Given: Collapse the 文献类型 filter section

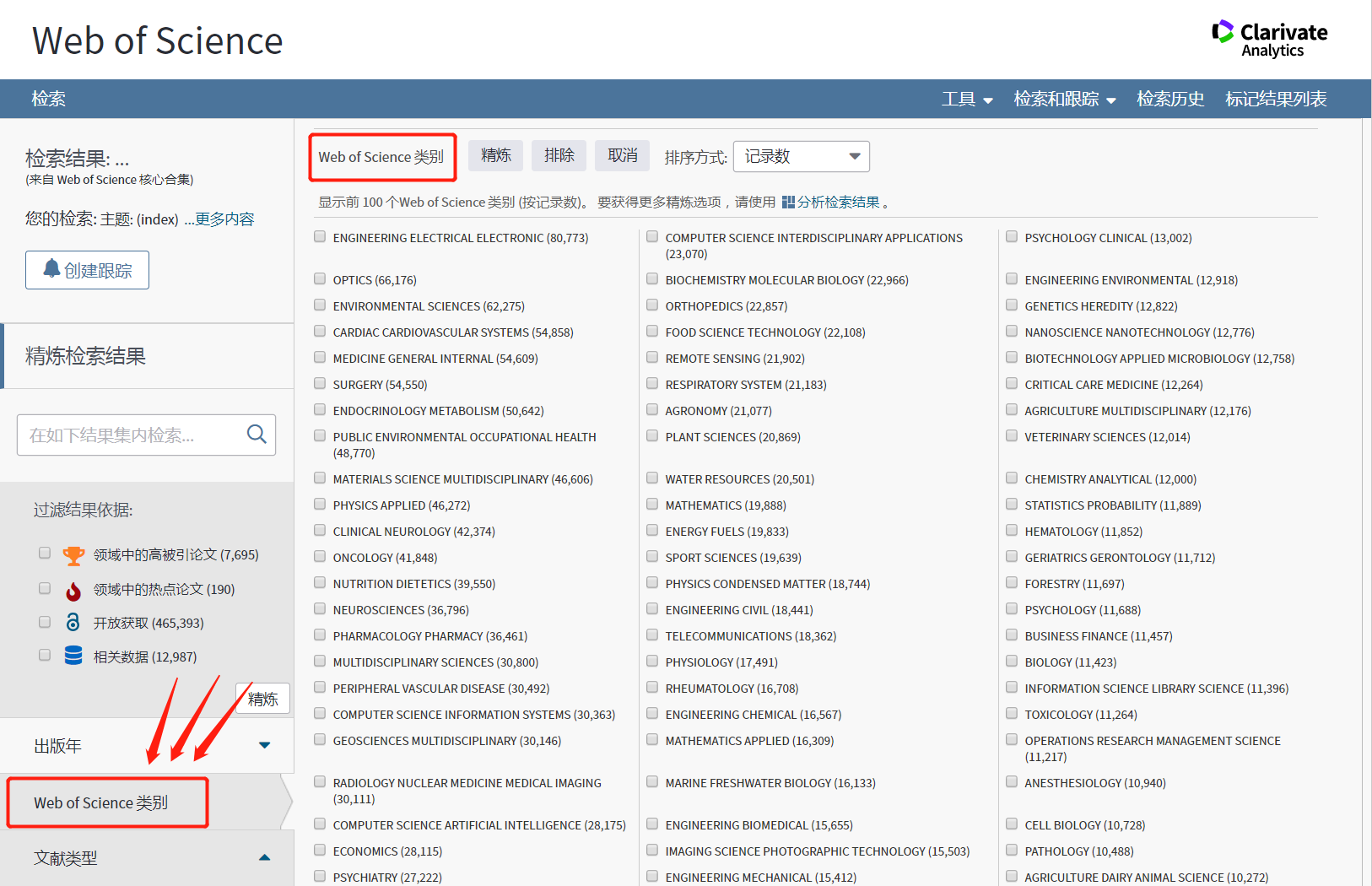Looking at the screenshot, I should click(264, 856).
